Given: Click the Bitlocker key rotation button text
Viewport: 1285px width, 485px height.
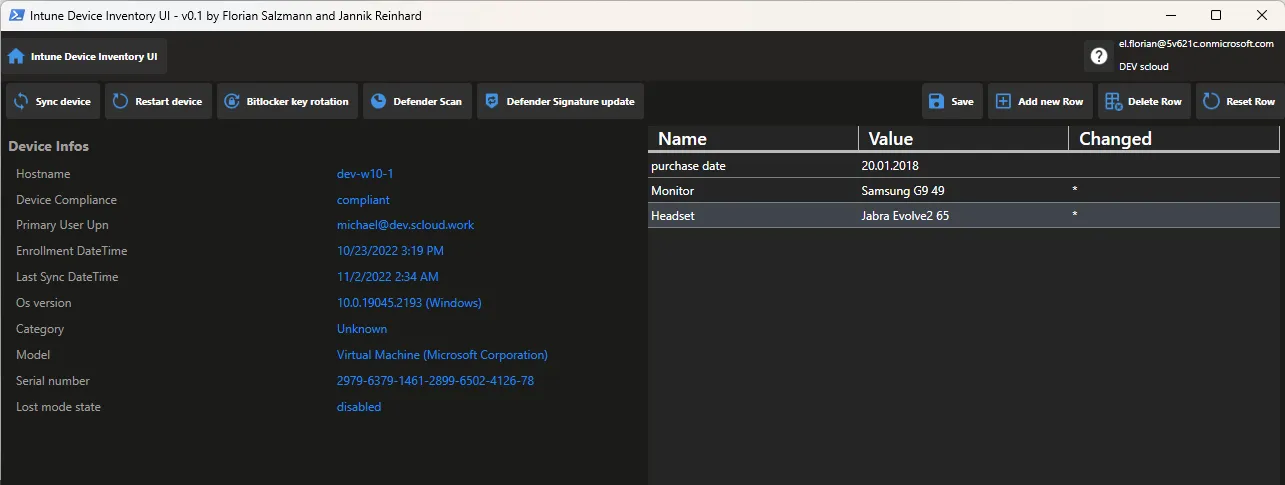Looking at the screenshot, I should pyautogui.click(x=298, y=102).
